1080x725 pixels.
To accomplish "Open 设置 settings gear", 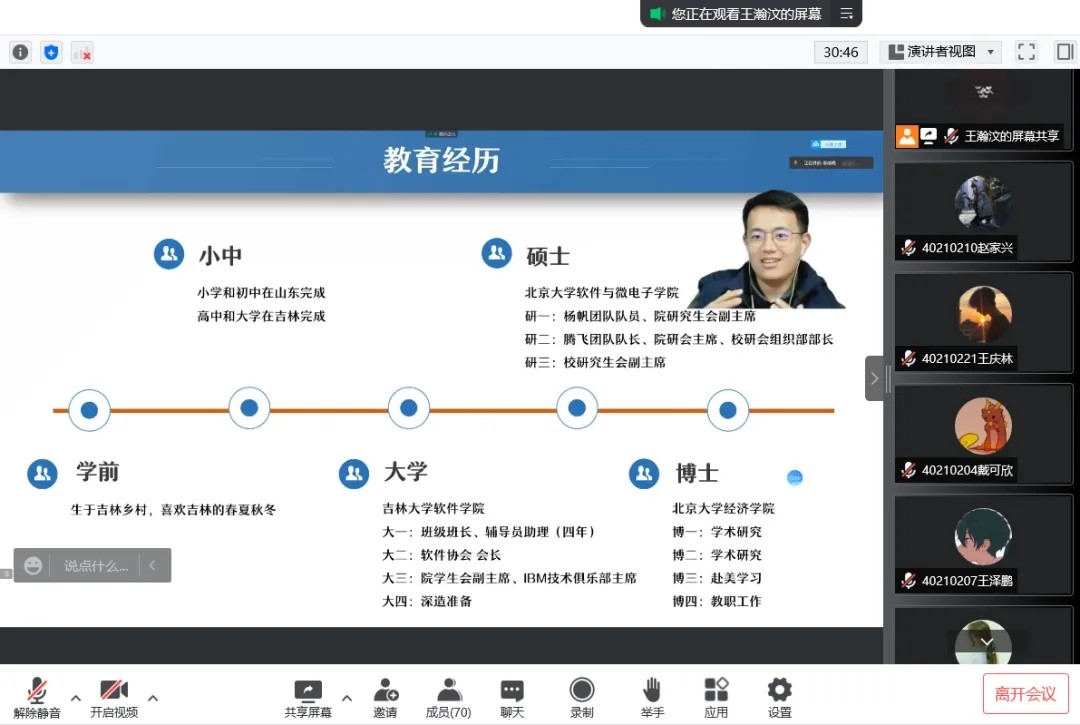I will point(779,697).
